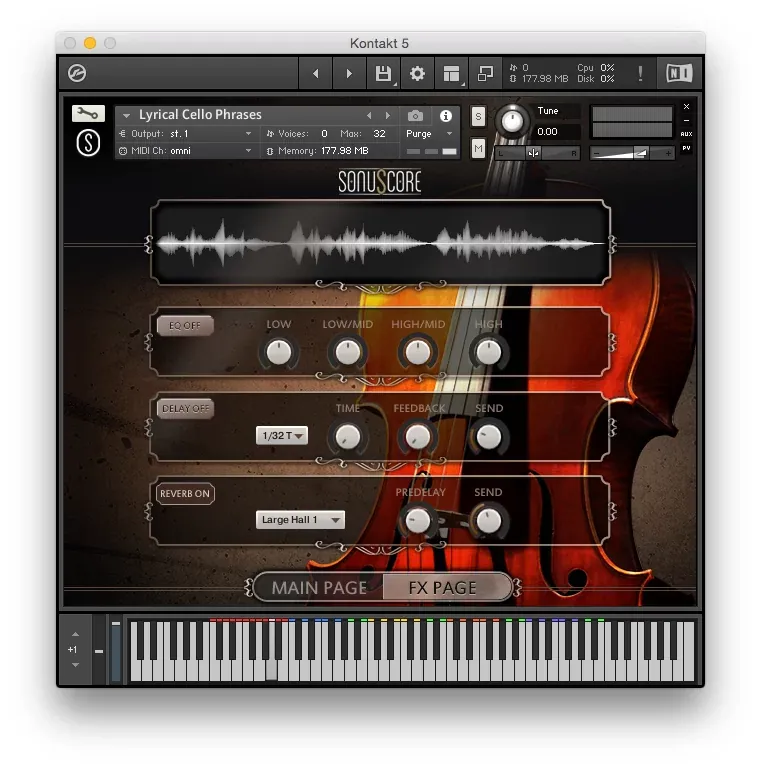761x768 pixels.
Task: Solo the instrument with S button
Action: [x=478, y=117]
